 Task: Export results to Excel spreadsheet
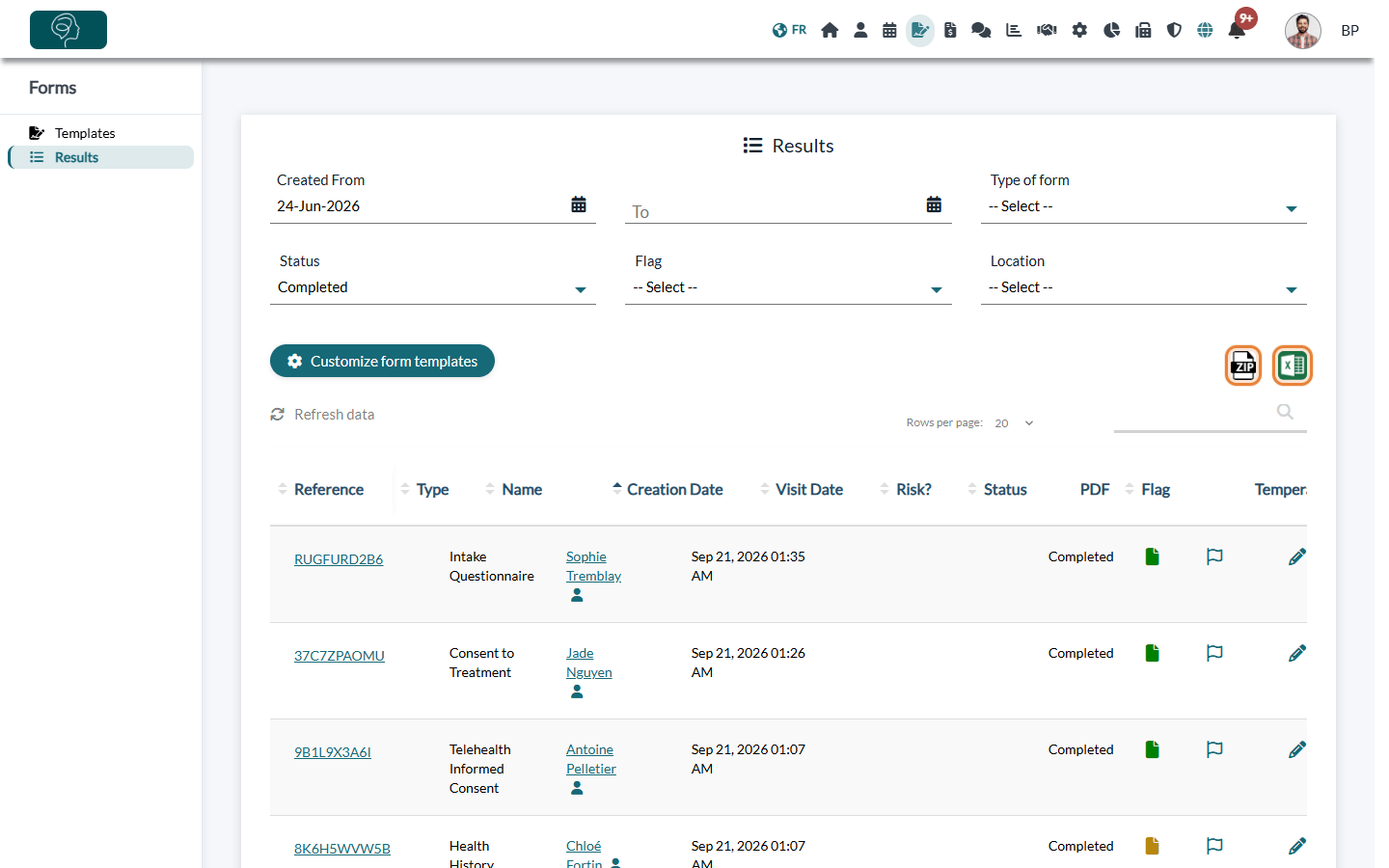[x=1293, y=366]
